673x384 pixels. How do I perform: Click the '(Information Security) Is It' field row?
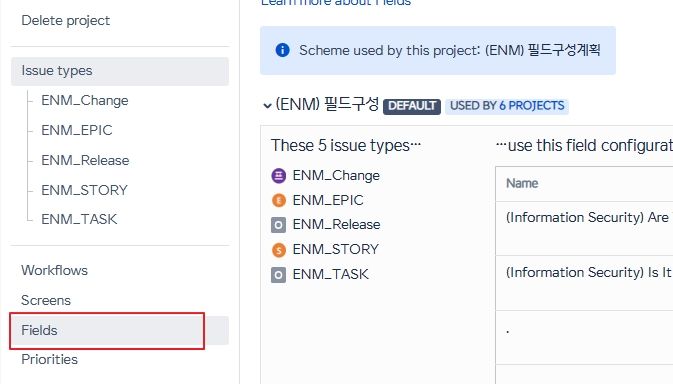click(584, 283)
